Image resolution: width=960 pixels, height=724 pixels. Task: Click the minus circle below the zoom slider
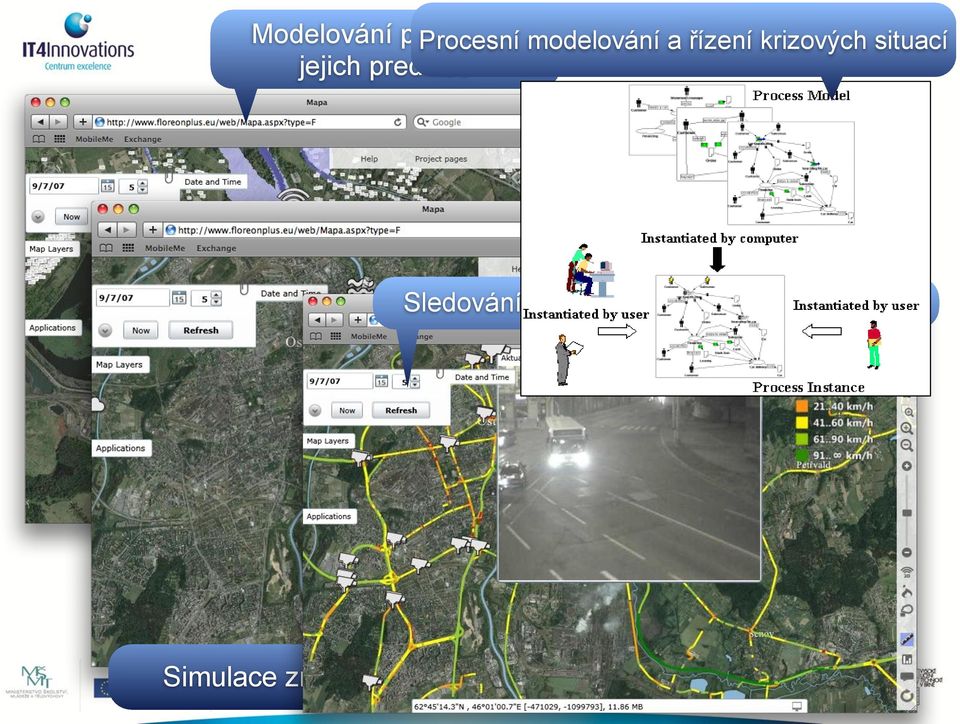(x=907, y=553)
